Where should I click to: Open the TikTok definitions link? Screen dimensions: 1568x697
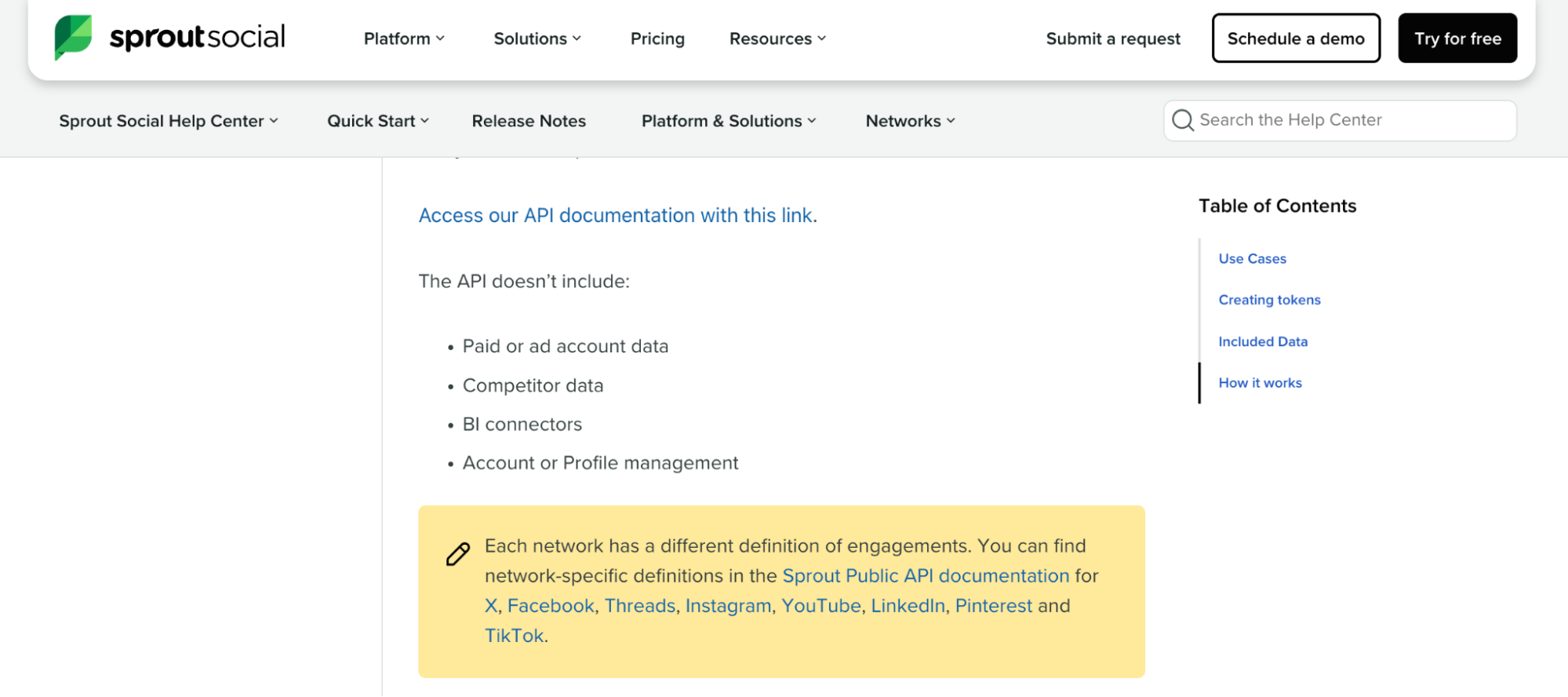tap(514, 635)
